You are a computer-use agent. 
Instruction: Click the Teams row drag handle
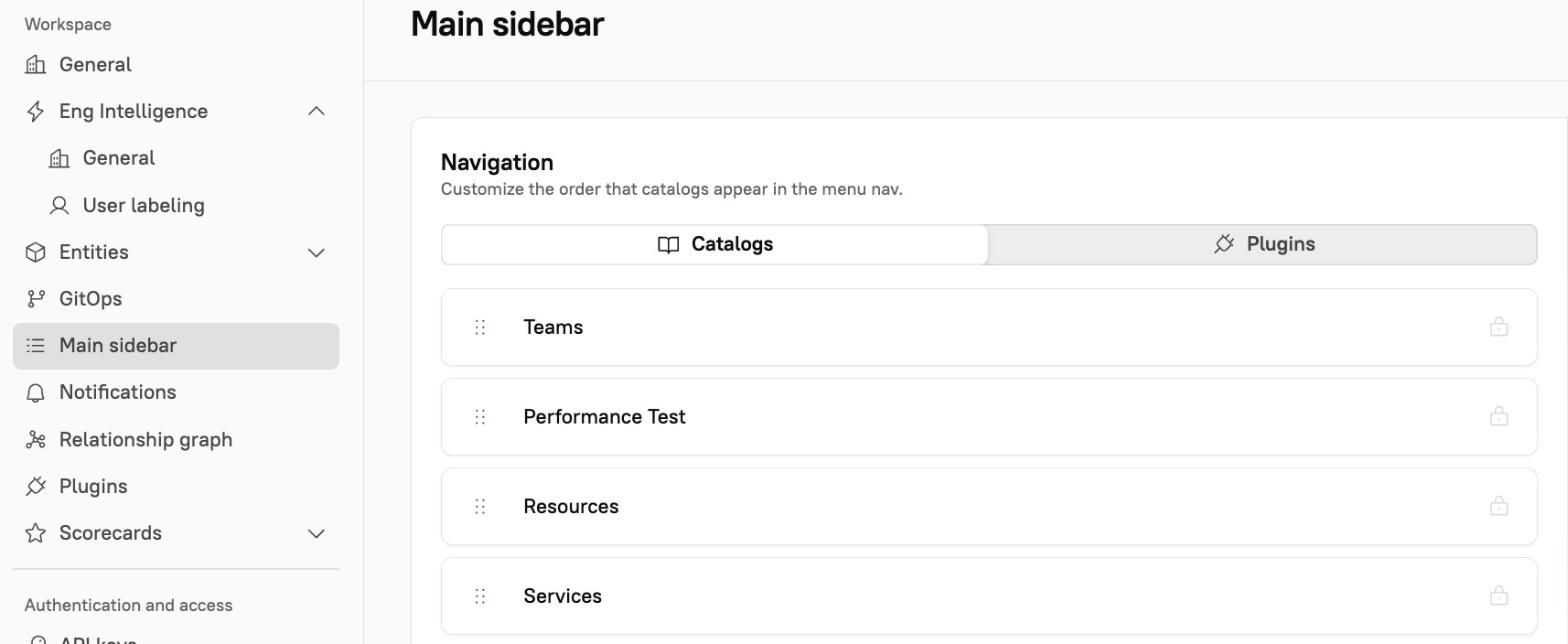tap(480, 327)
